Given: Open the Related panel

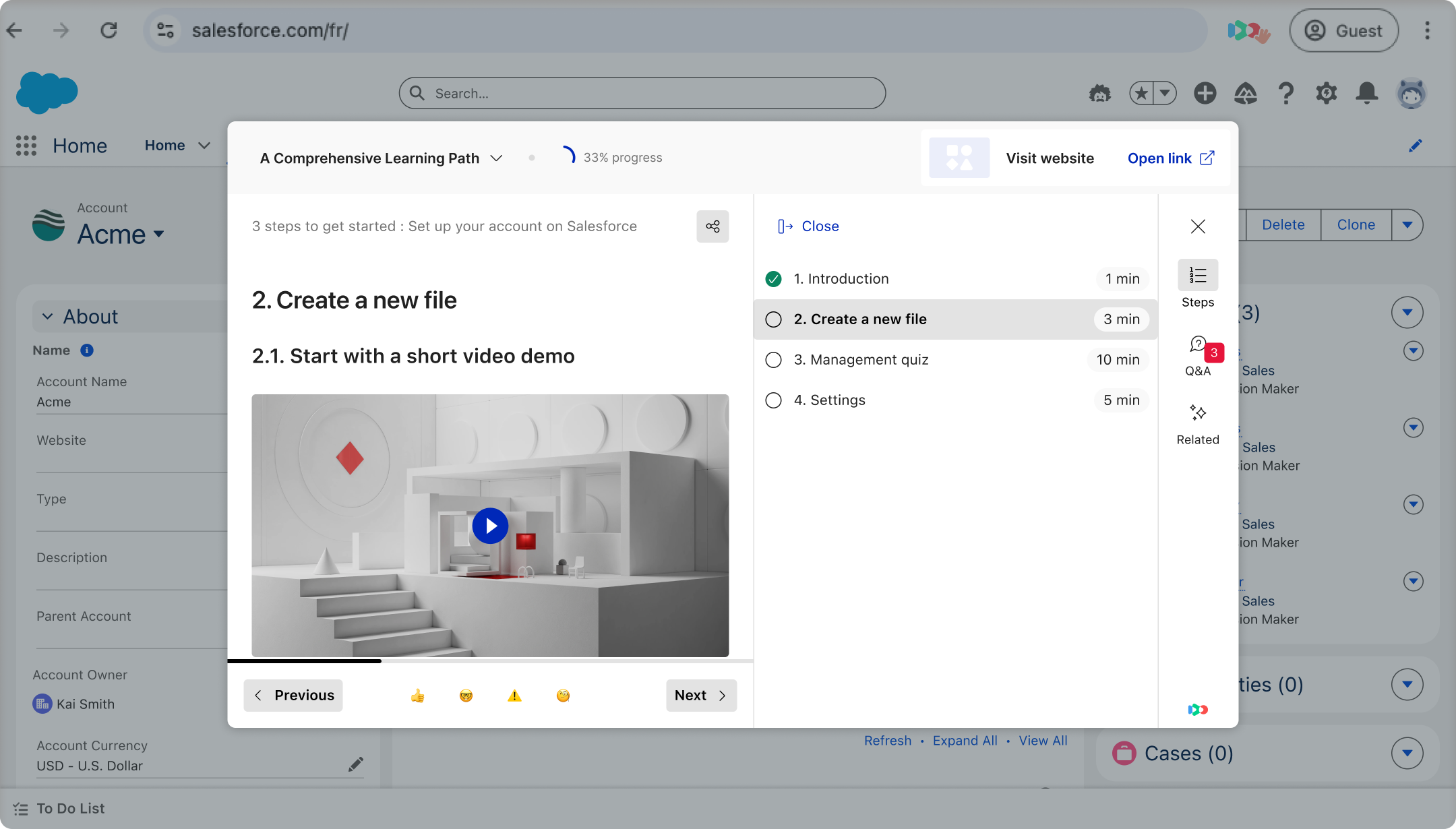Looking at the screenshot, I should pyautogui.click(x=1198, y=412).
